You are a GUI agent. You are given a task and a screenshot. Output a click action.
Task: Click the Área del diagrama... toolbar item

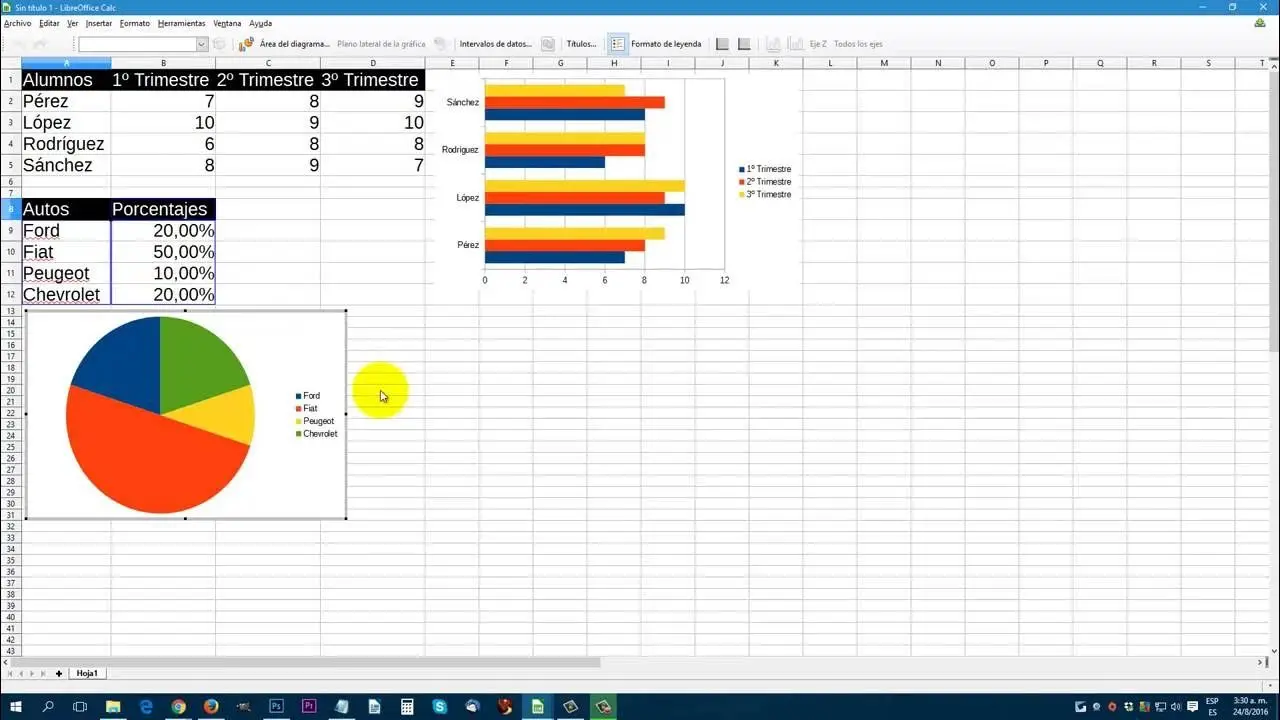pyautogui.click(x=294, y=44)
